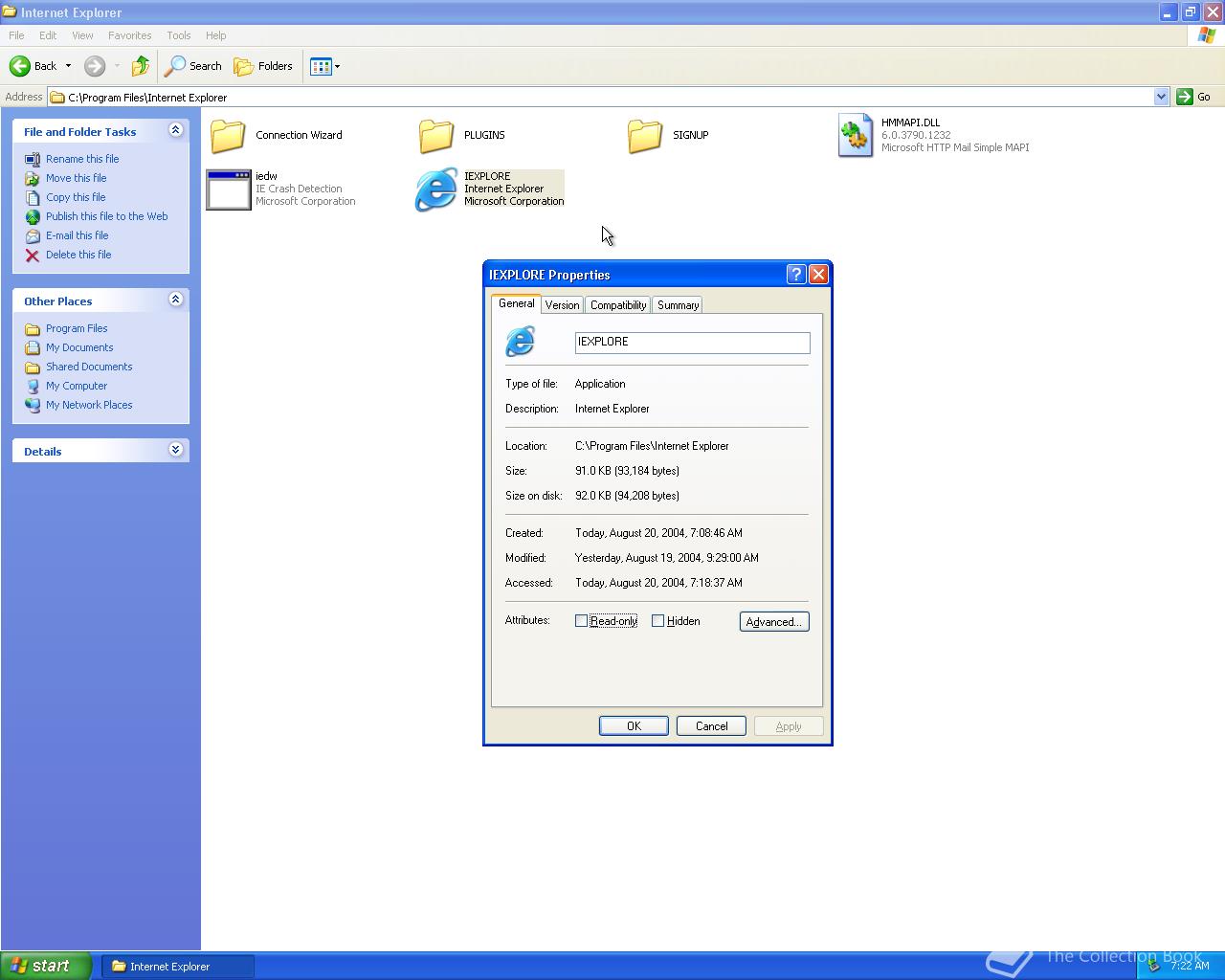Switch to the General tab
The image size is (1225, 980).
pyautogui.click(x=516, y=303)
